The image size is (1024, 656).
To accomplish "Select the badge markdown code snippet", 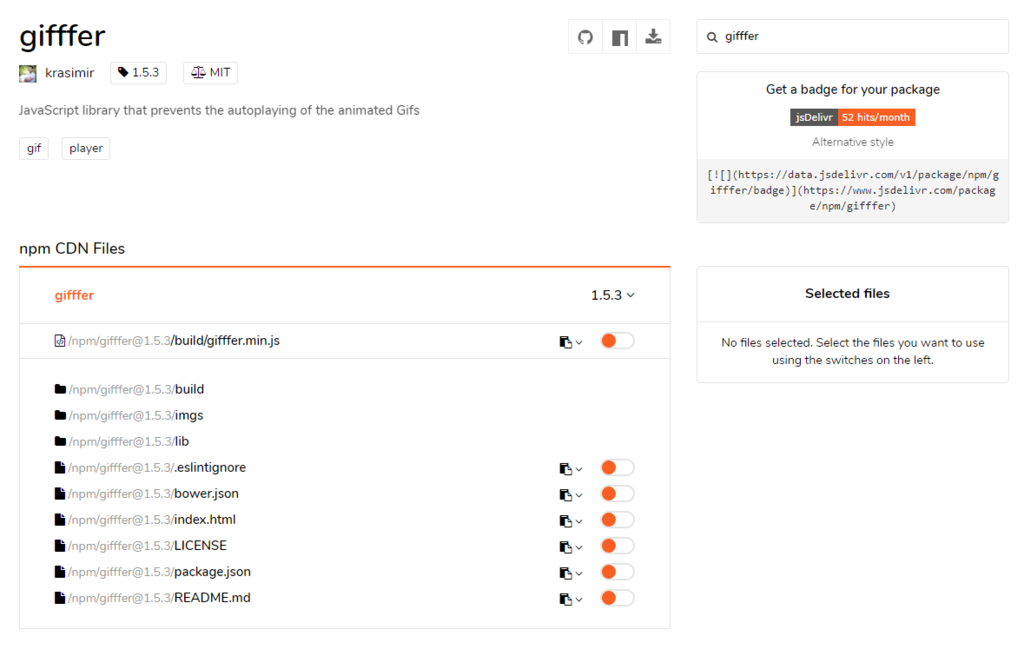I will click(x=852, y=190).
